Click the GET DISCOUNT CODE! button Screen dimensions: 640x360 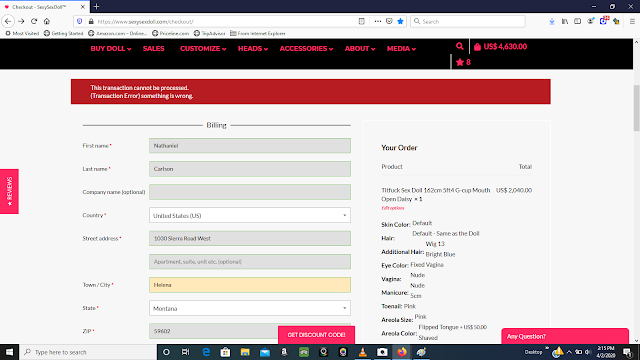tap(316, 335)
